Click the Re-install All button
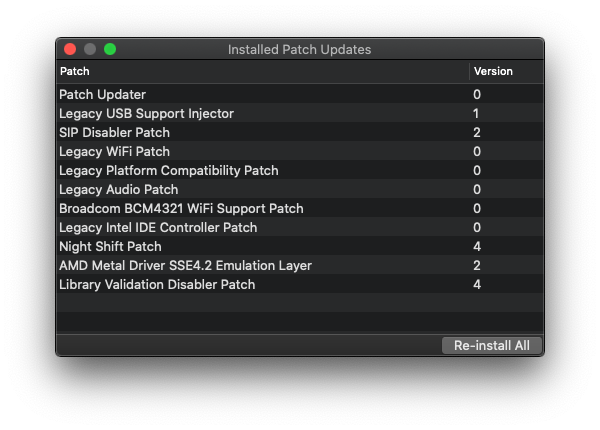 [492, 345]
